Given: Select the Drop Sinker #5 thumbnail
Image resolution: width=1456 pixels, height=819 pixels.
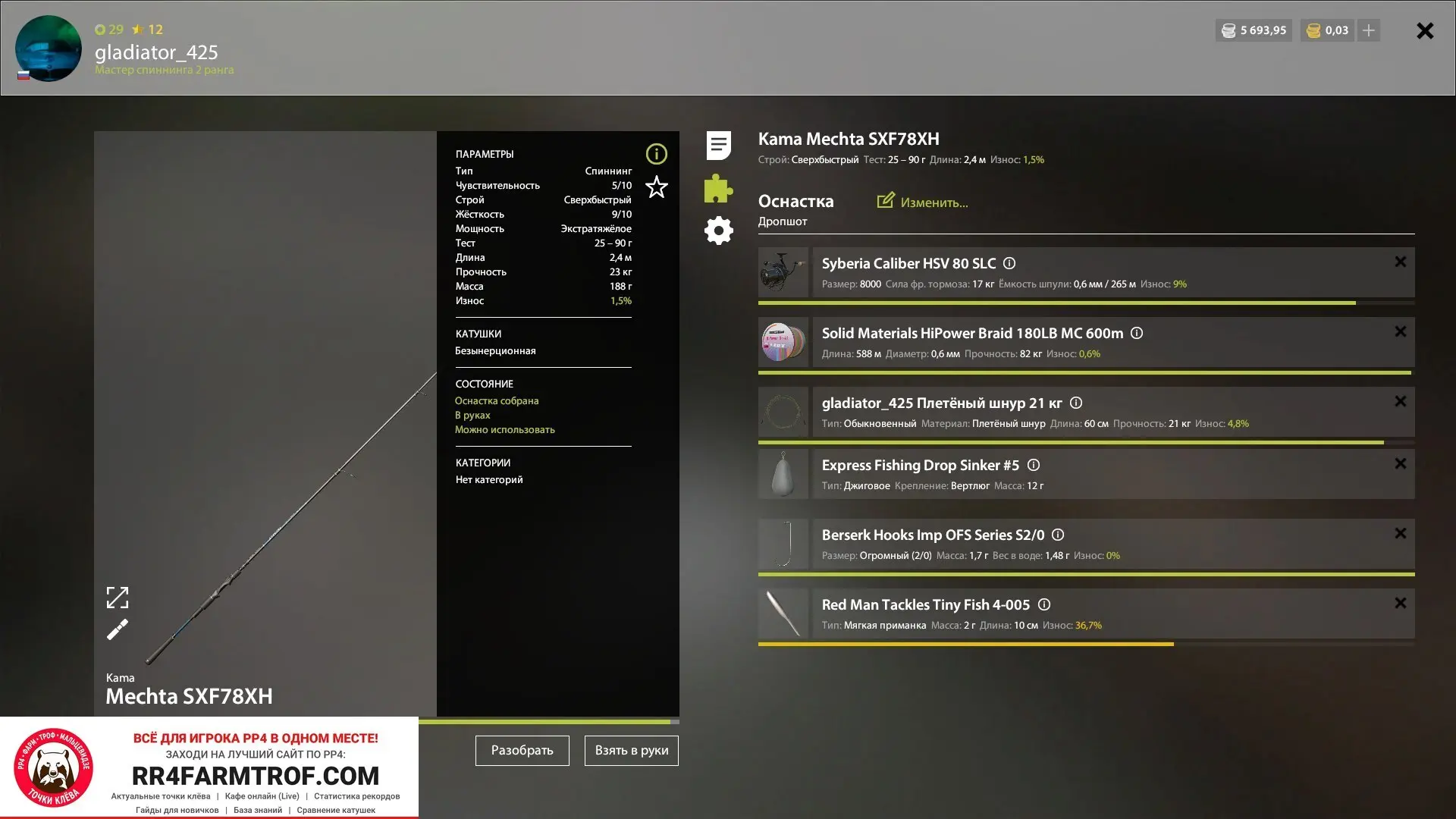Looking at the screenshot, I should pos(783,474).
